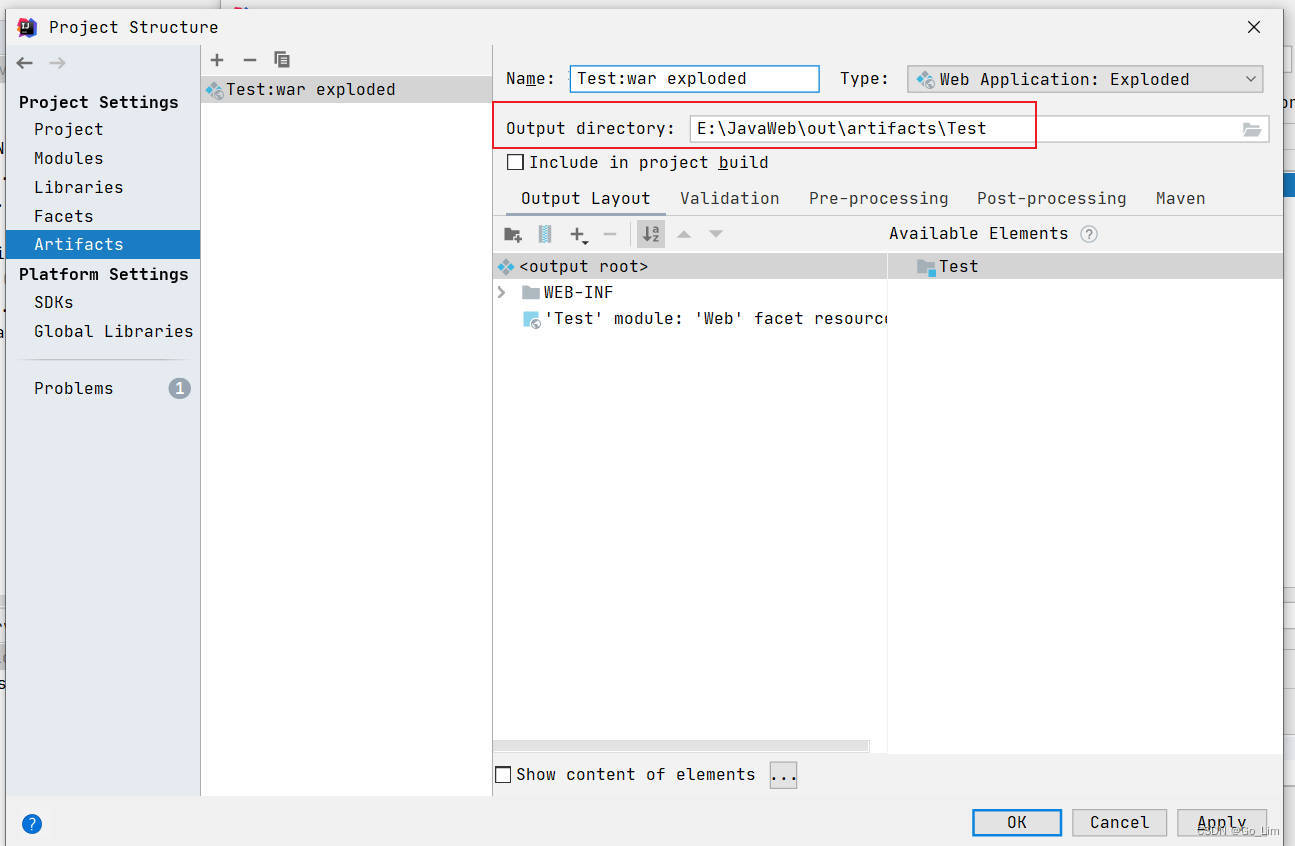
Task: Go back with the left arrow icon
Action: [25, 63]
